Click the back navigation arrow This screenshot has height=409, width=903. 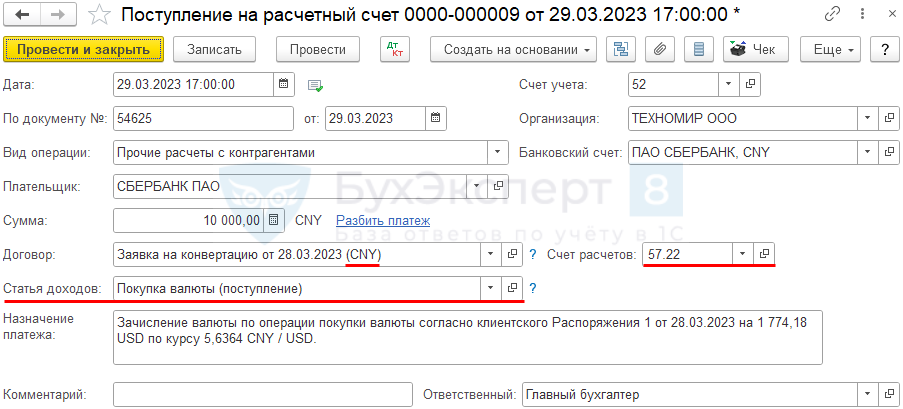[22, 15]
